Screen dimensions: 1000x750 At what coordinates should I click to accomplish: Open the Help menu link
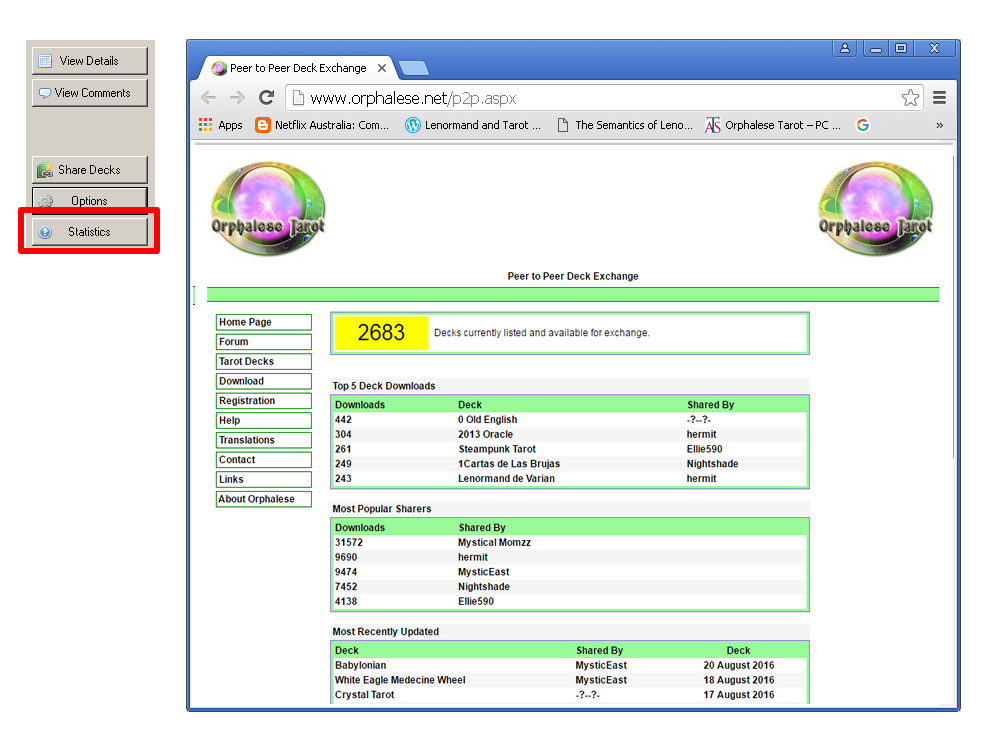tap(263, 420)
